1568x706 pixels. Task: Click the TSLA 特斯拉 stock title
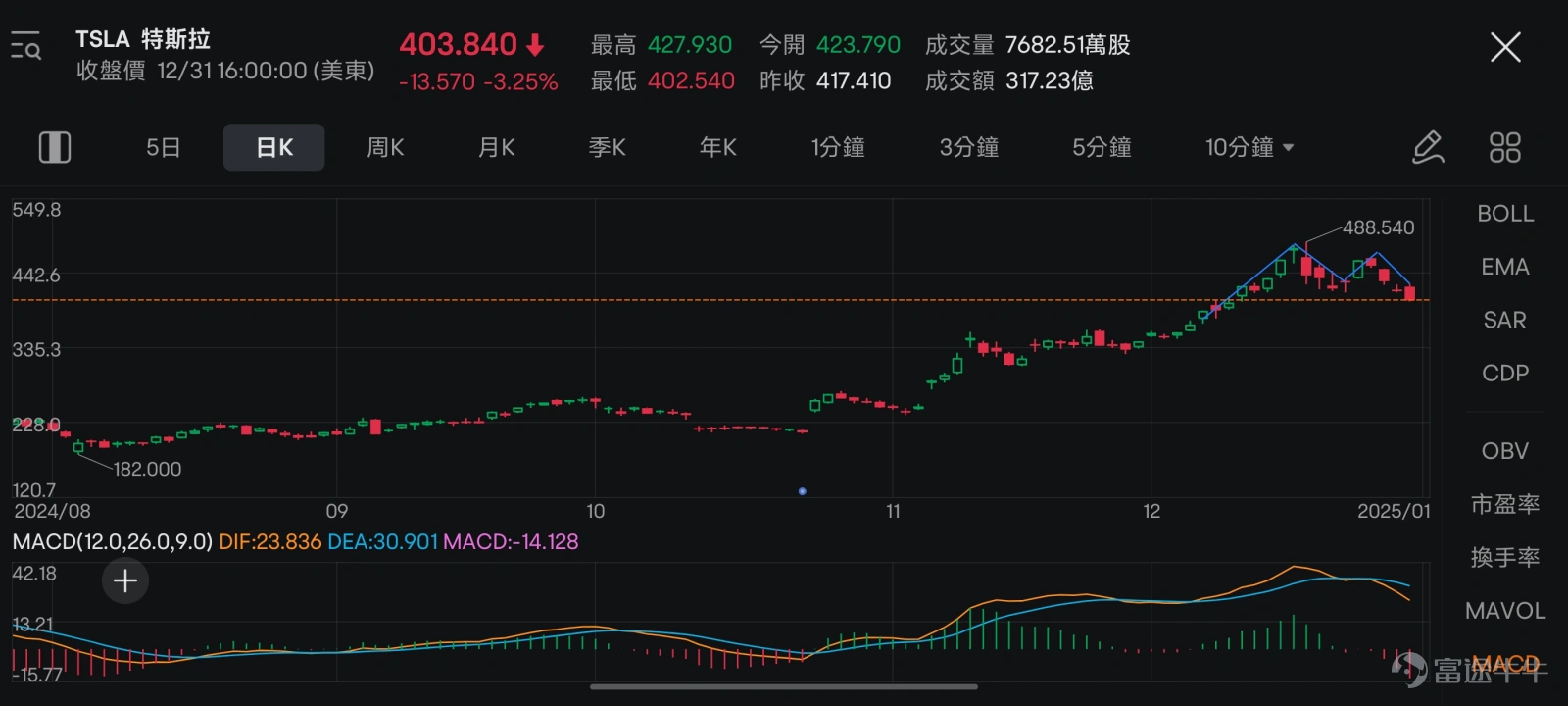pos(143,39)
